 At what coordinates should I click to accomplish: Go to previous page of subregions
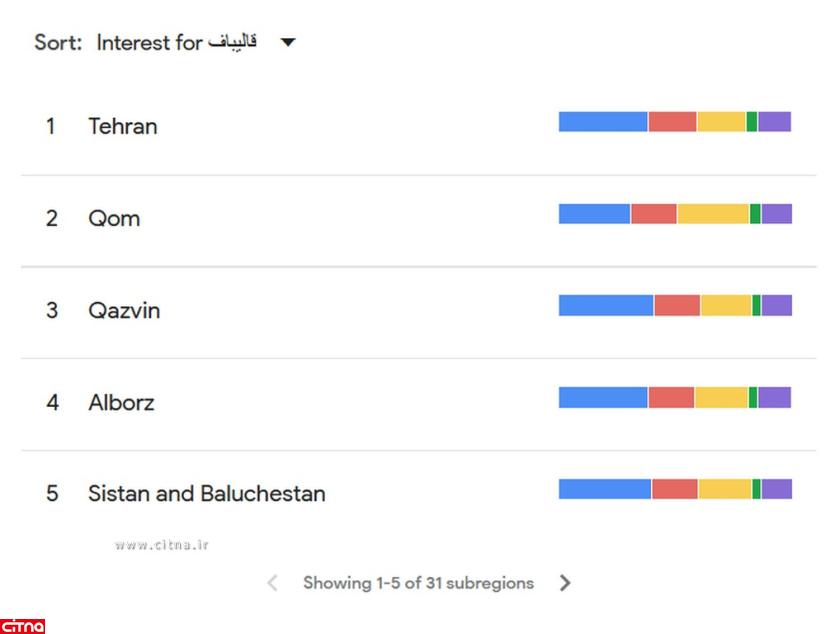(272, 583)
